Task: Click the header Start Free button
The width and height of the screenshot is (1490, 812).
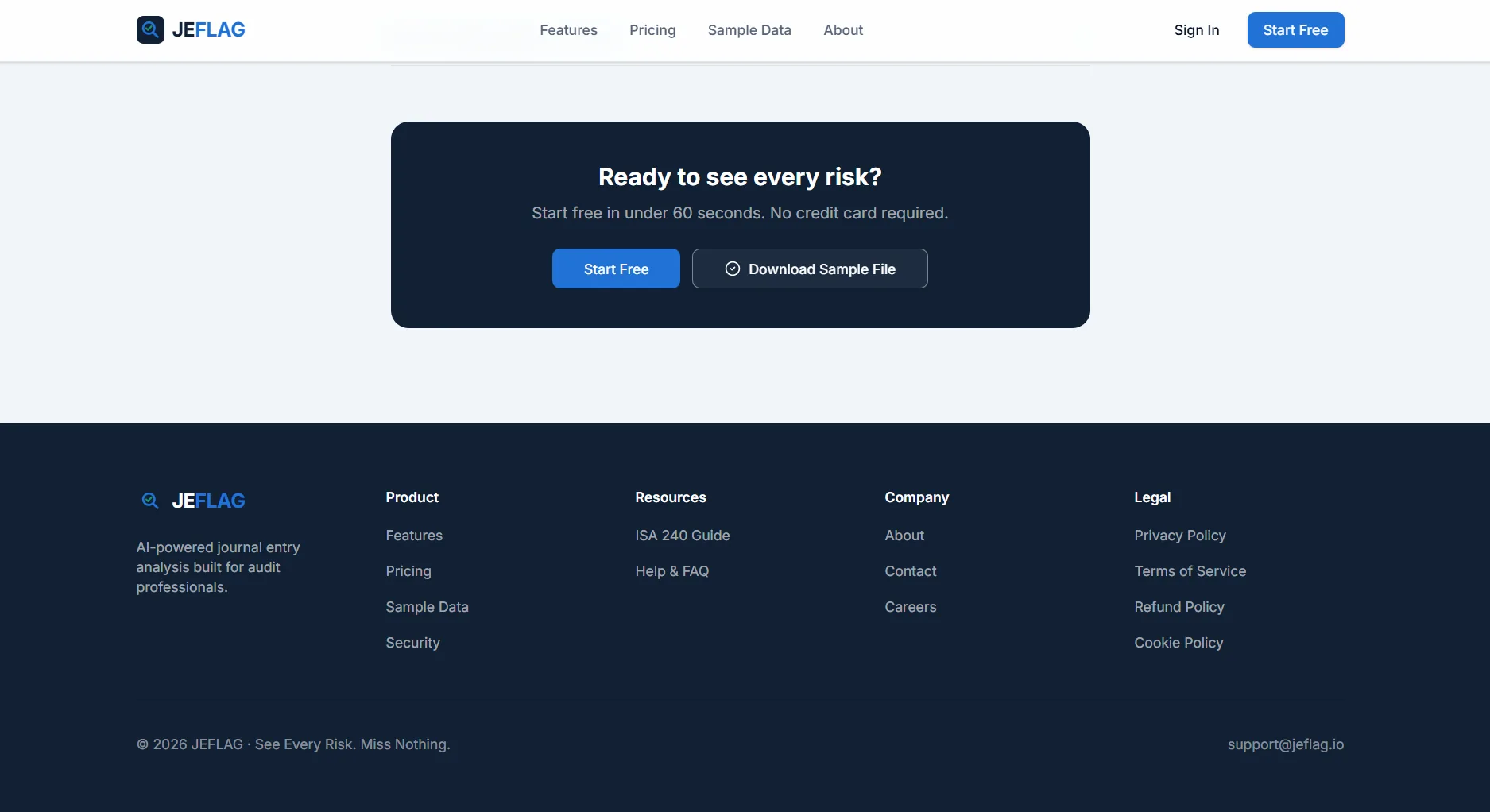Action: coord(1295,29)
